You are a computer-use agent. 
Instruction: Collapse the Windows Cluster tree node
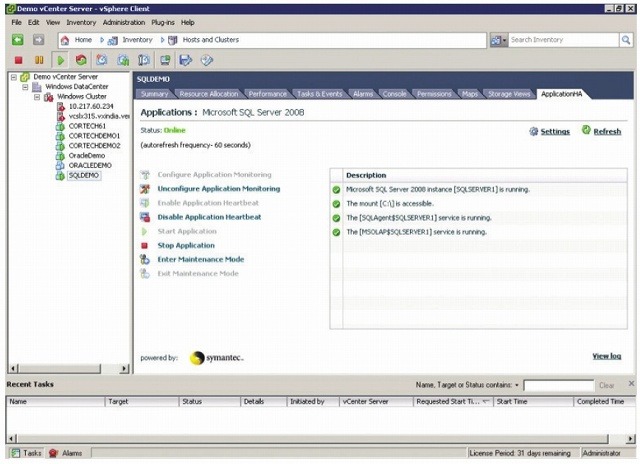(37, 97)
